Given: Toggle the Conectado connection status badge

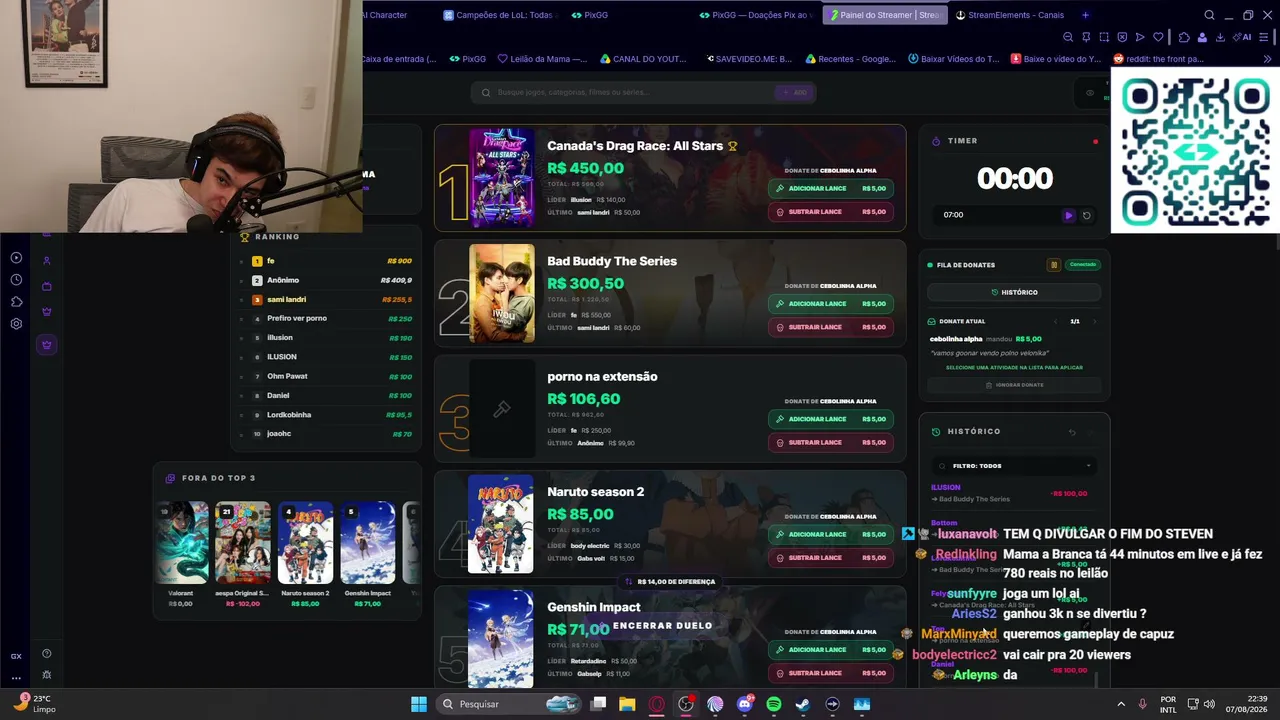Looking at the screenshot, I should point(1083,265).
